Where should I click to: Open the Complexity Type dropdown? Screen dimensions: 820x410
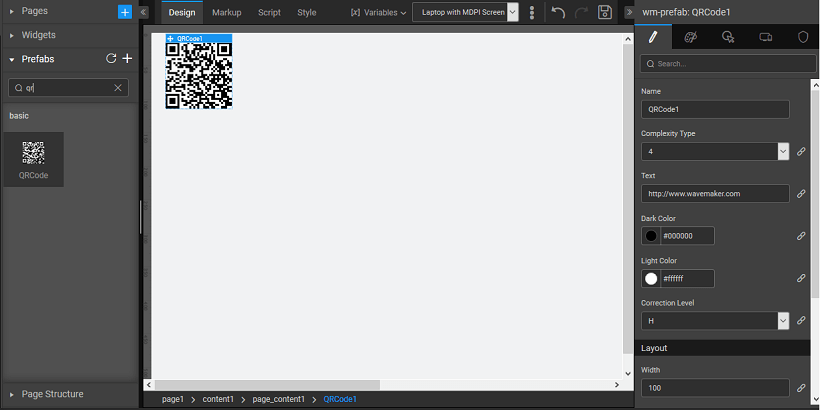[x=783, y=152]
